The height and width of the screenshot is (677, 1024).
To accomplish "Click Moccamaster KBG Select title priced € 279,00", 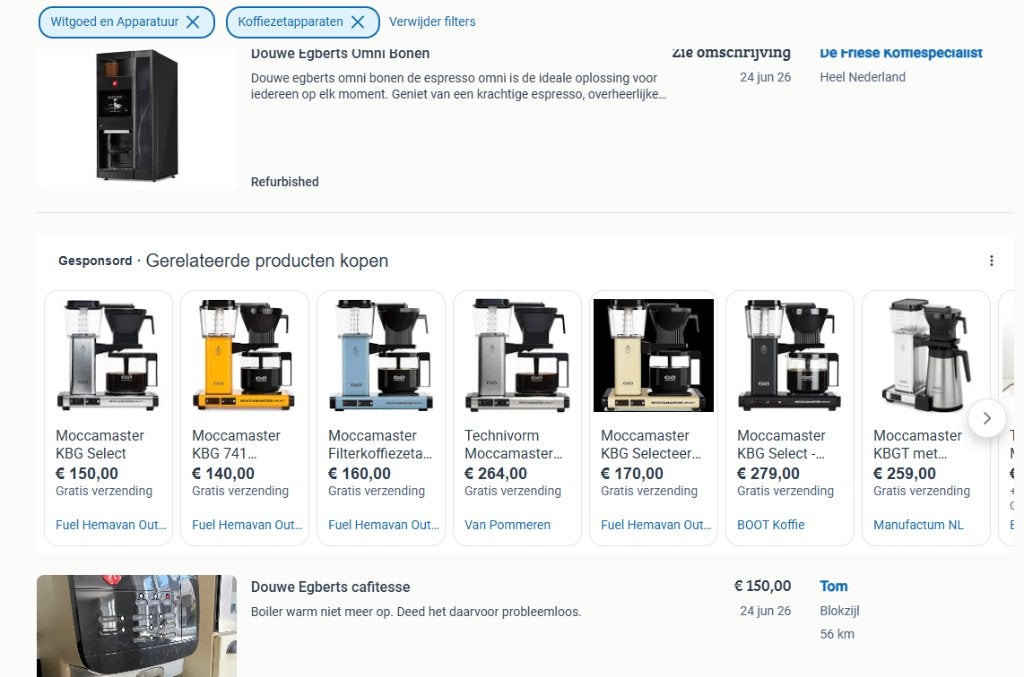I will [x=781, y=445].
